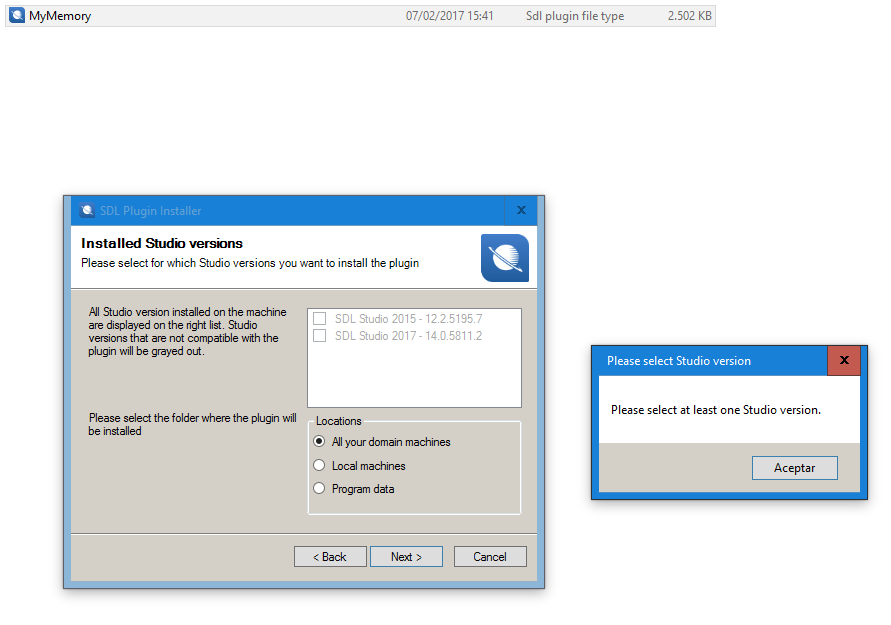This screenshot has height=625, width=891.
Task: Click the SDL Plugin Installer title bar icon
Action: pyautogui.click(x=87, y=211)
